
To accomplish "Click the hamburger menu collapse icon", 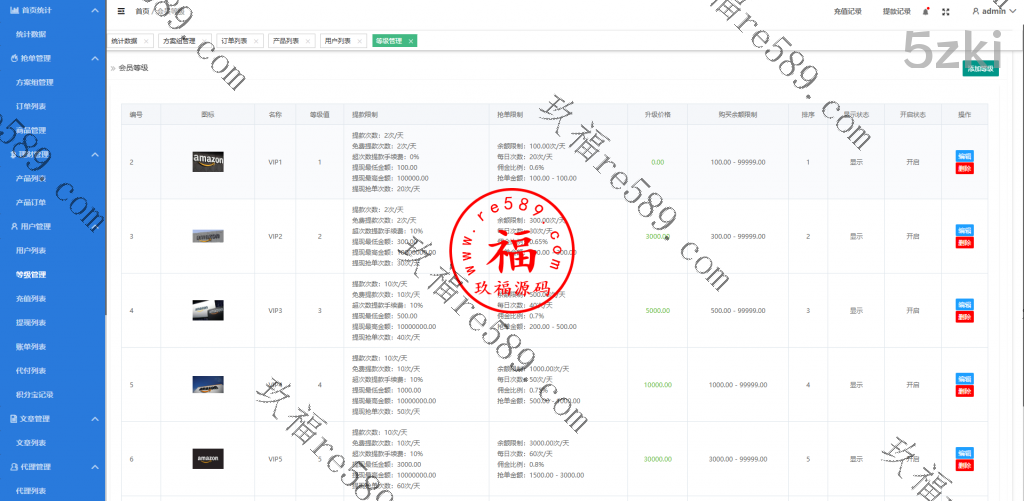I will point(121,11).
